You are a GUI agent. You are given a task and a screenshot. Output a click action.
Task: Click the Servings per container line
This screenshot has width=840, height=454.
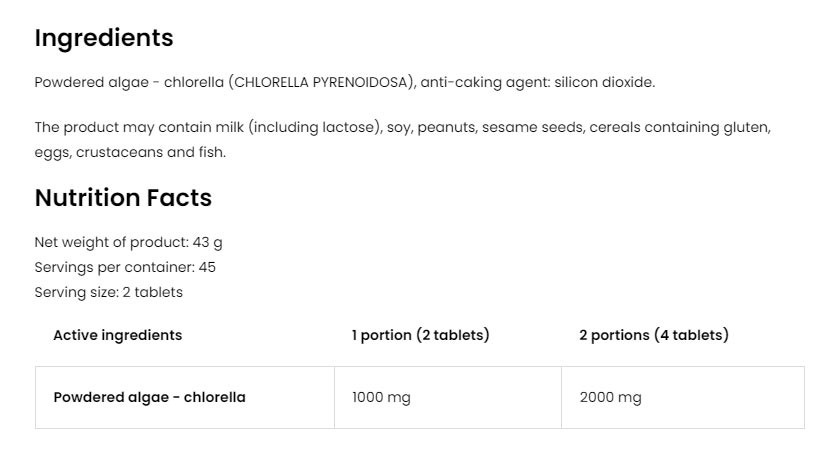(x=125, y=267)
